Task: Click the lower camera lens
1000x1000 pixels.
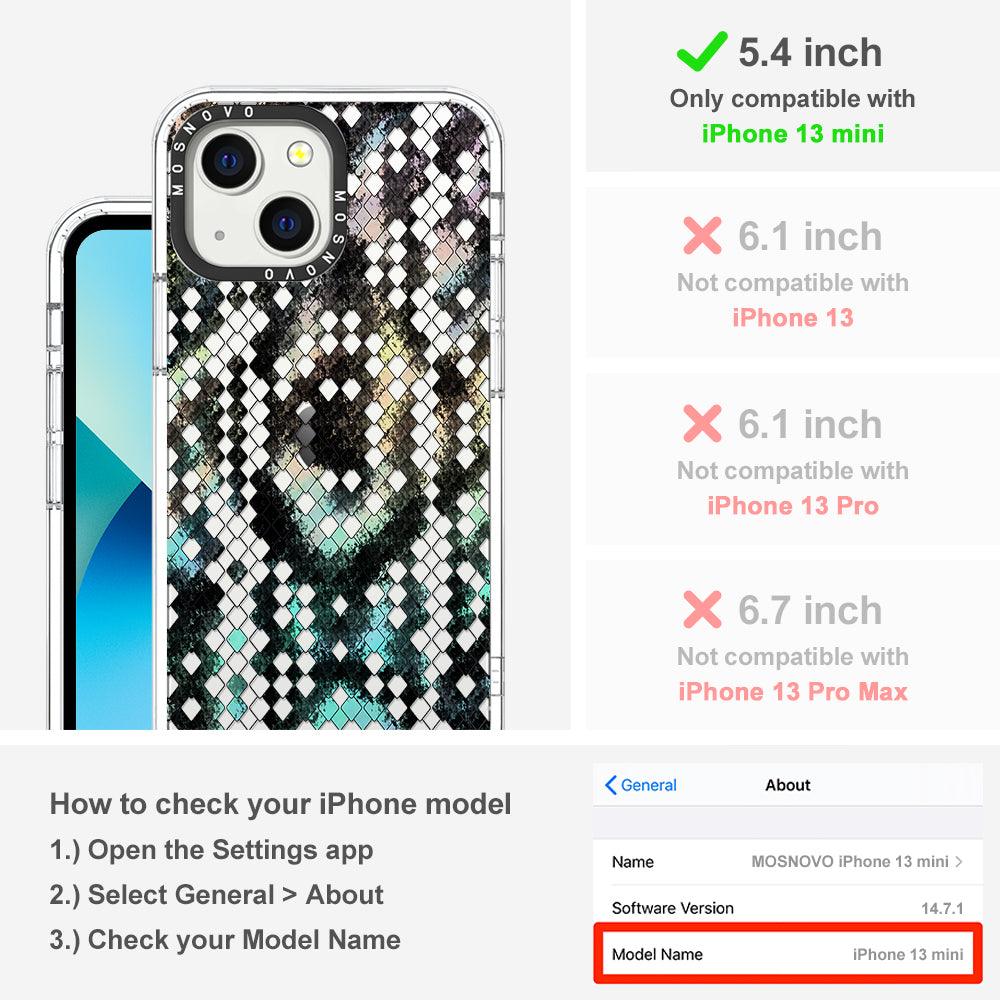Action: pyautogui.click(x=287, y=224)
